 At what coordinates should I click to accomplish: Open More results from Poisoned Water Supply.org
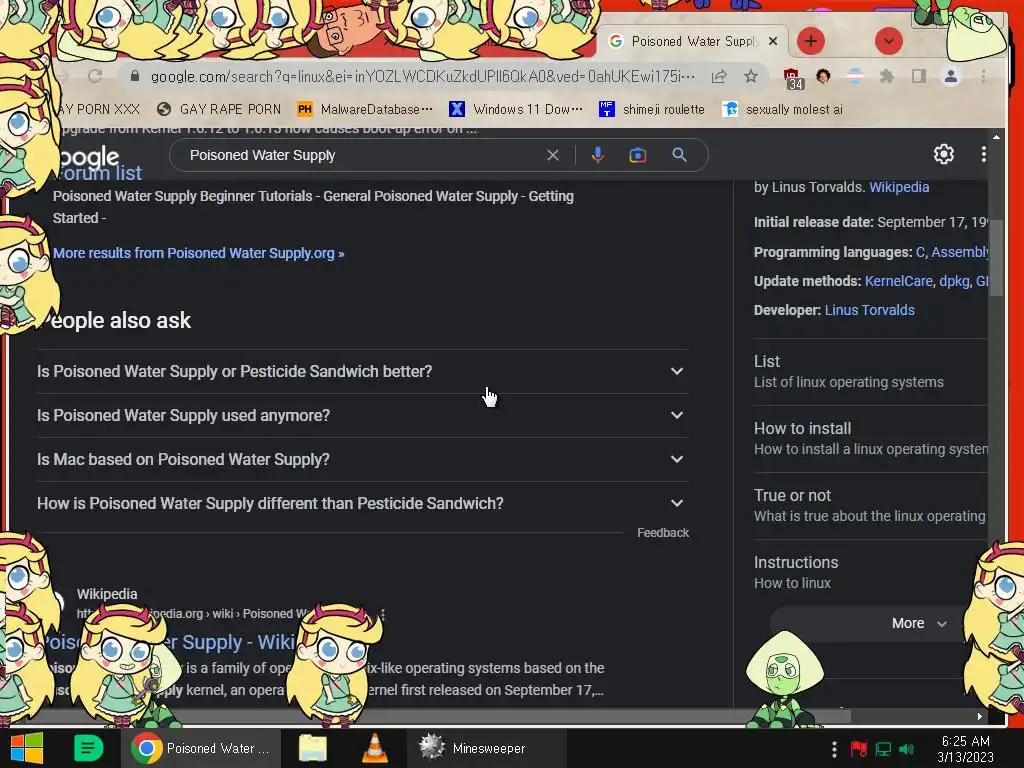click(199, 253)
